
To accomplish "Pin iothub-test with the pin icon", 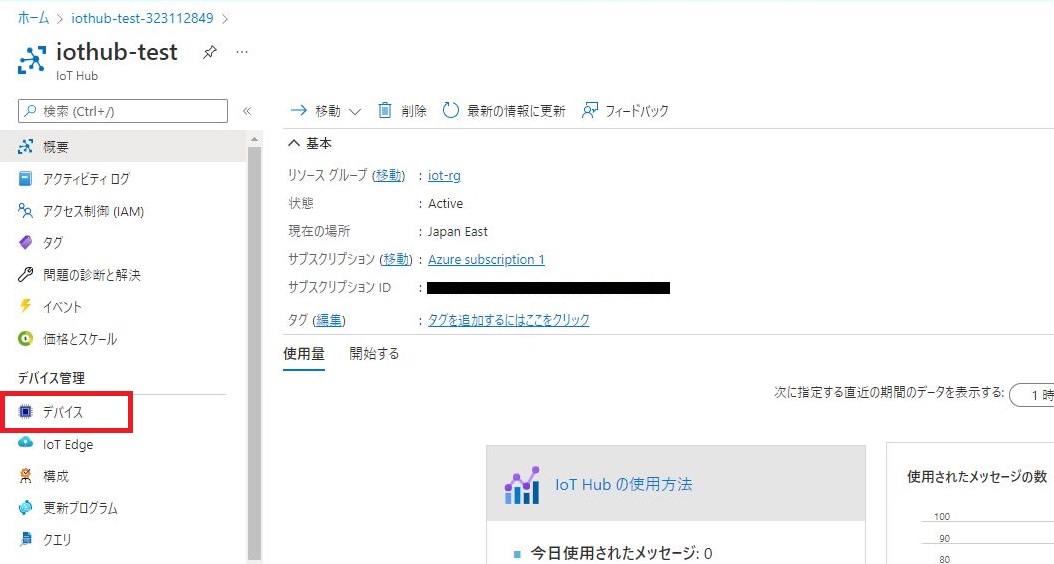I will click(x=210, y=52).
